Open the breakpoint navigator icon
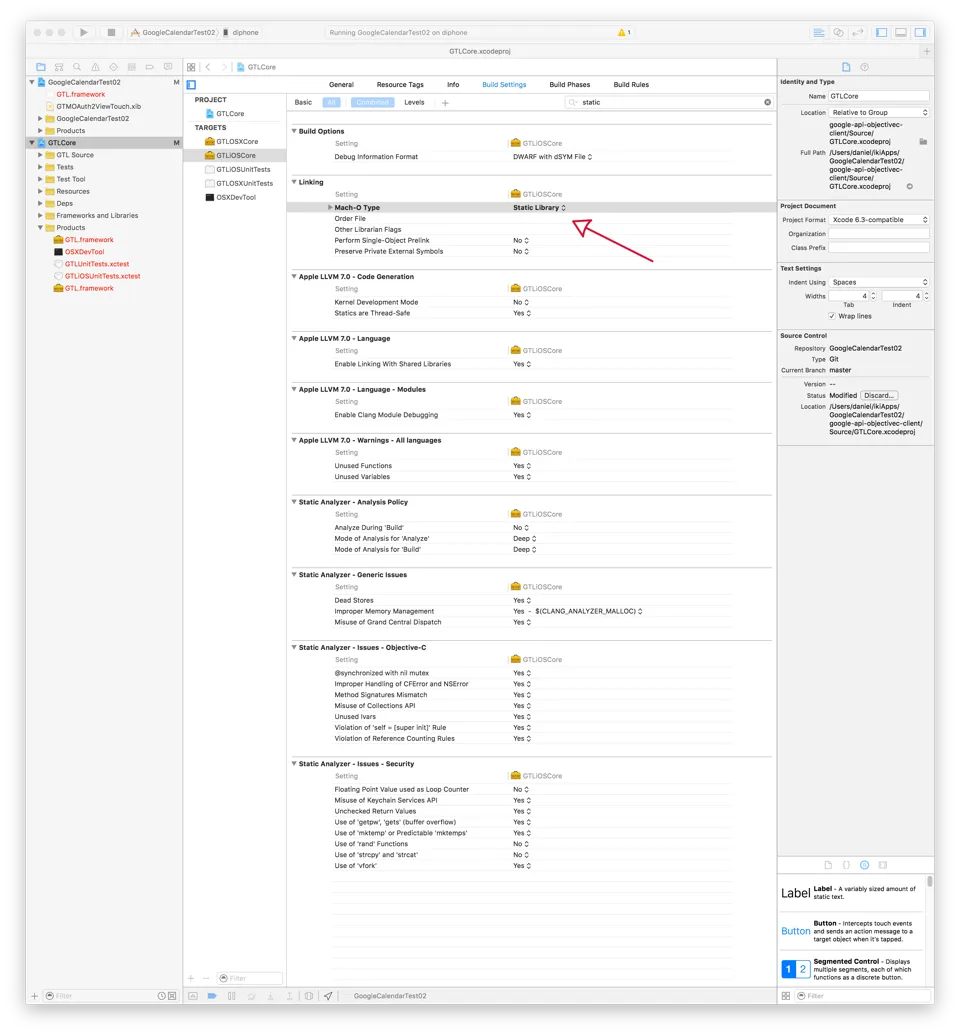 [150, 67]
